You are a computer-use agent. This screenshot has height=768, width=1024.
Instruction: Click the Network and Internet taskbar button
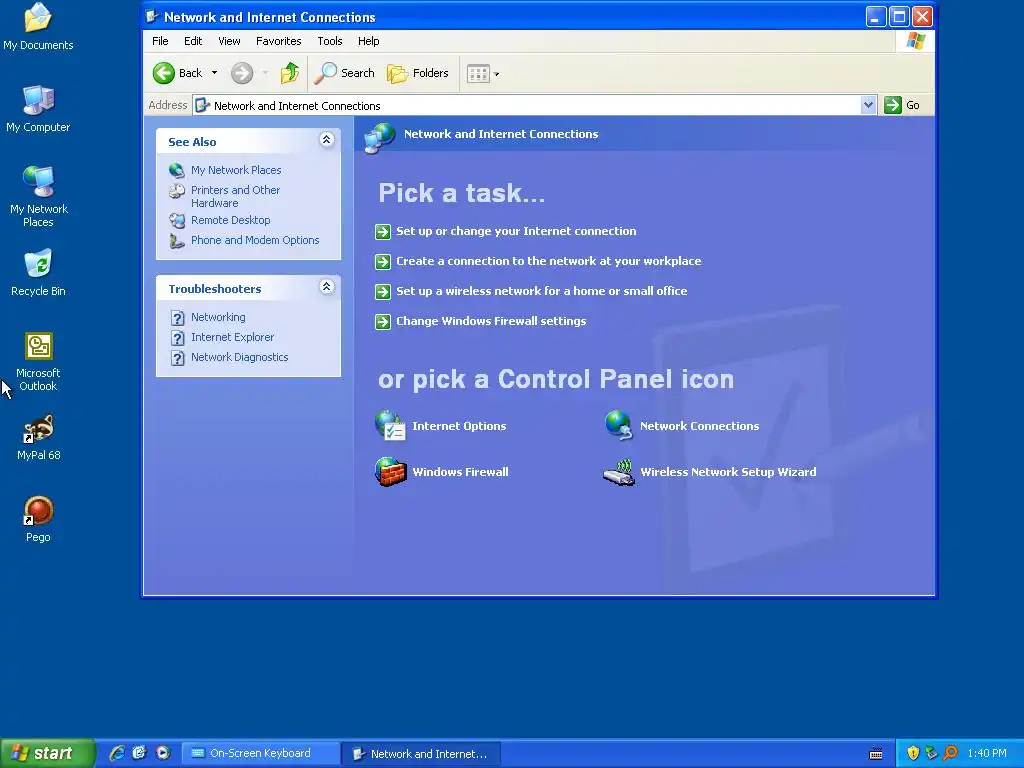(421, 754)
